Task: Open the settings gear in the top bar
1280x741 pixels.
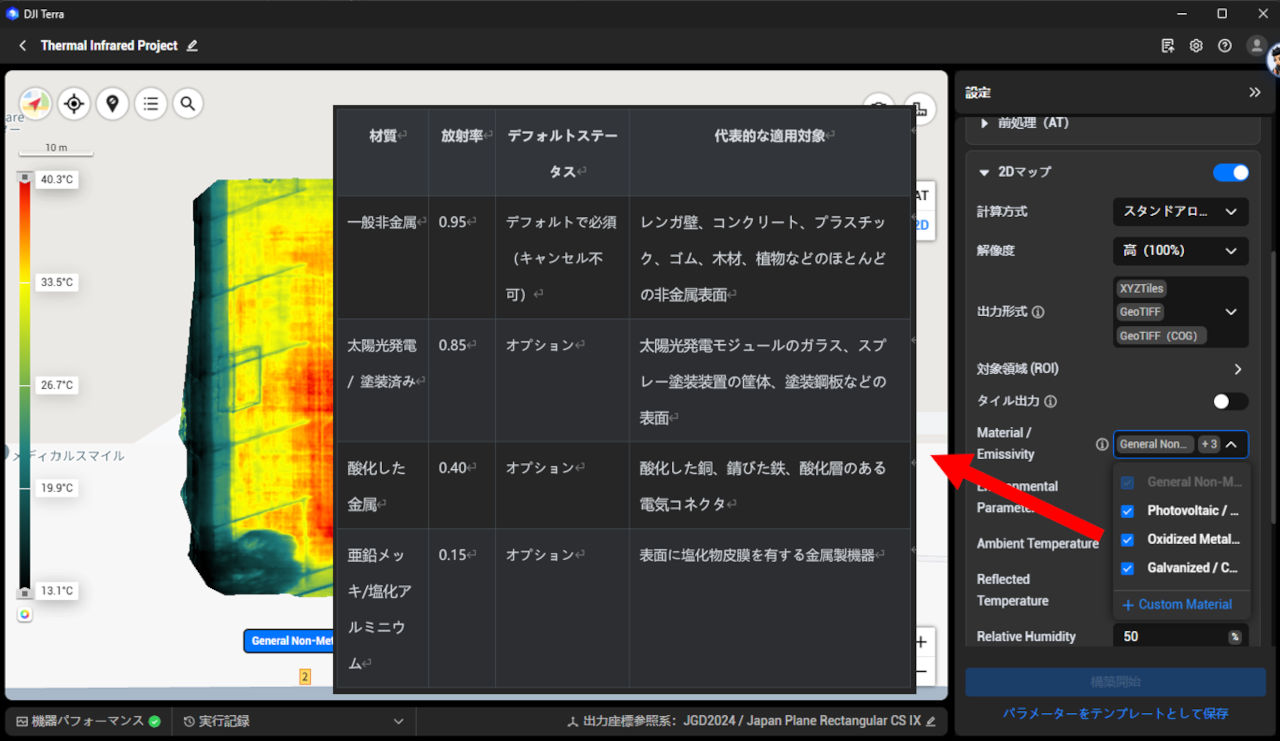Action: tap(1196, 46)
